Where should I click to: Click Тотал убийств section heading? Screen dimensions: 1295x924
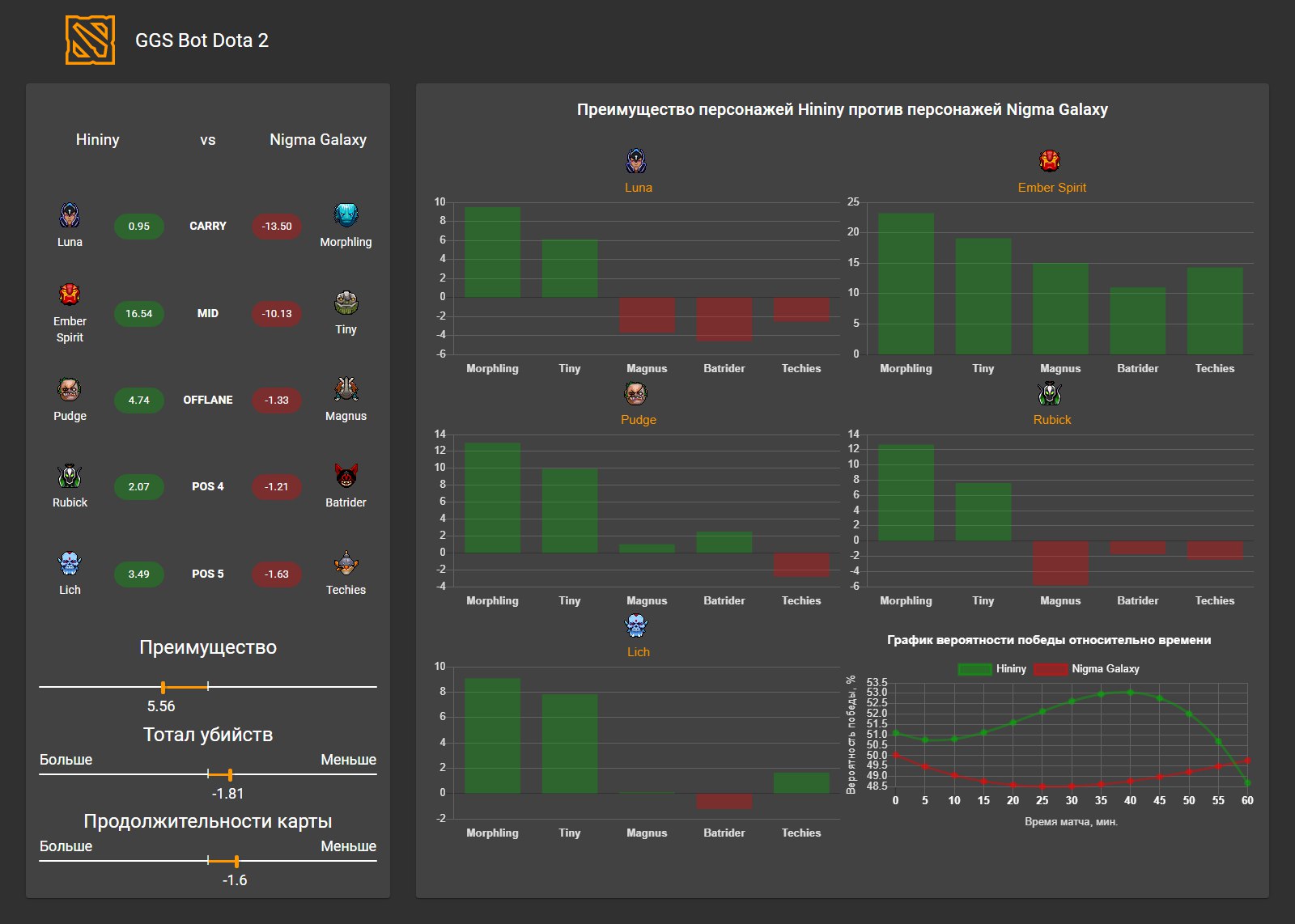(208, 734)
